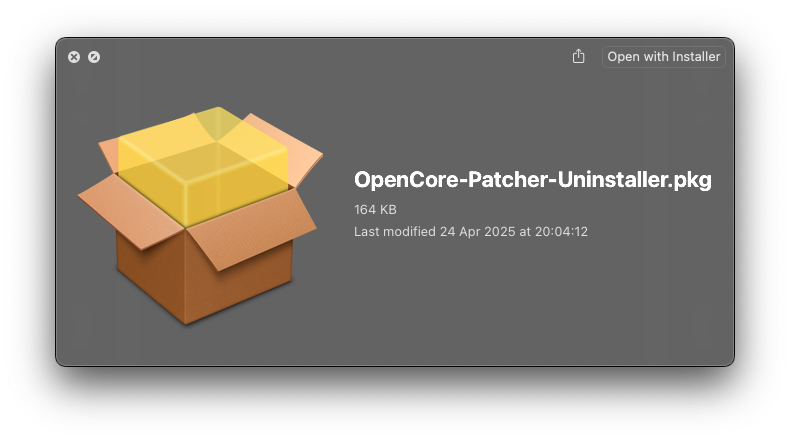Click the 20:04:12 modification time
The width and height of the screenshot is (790, 440).
[x=561, y=232]
